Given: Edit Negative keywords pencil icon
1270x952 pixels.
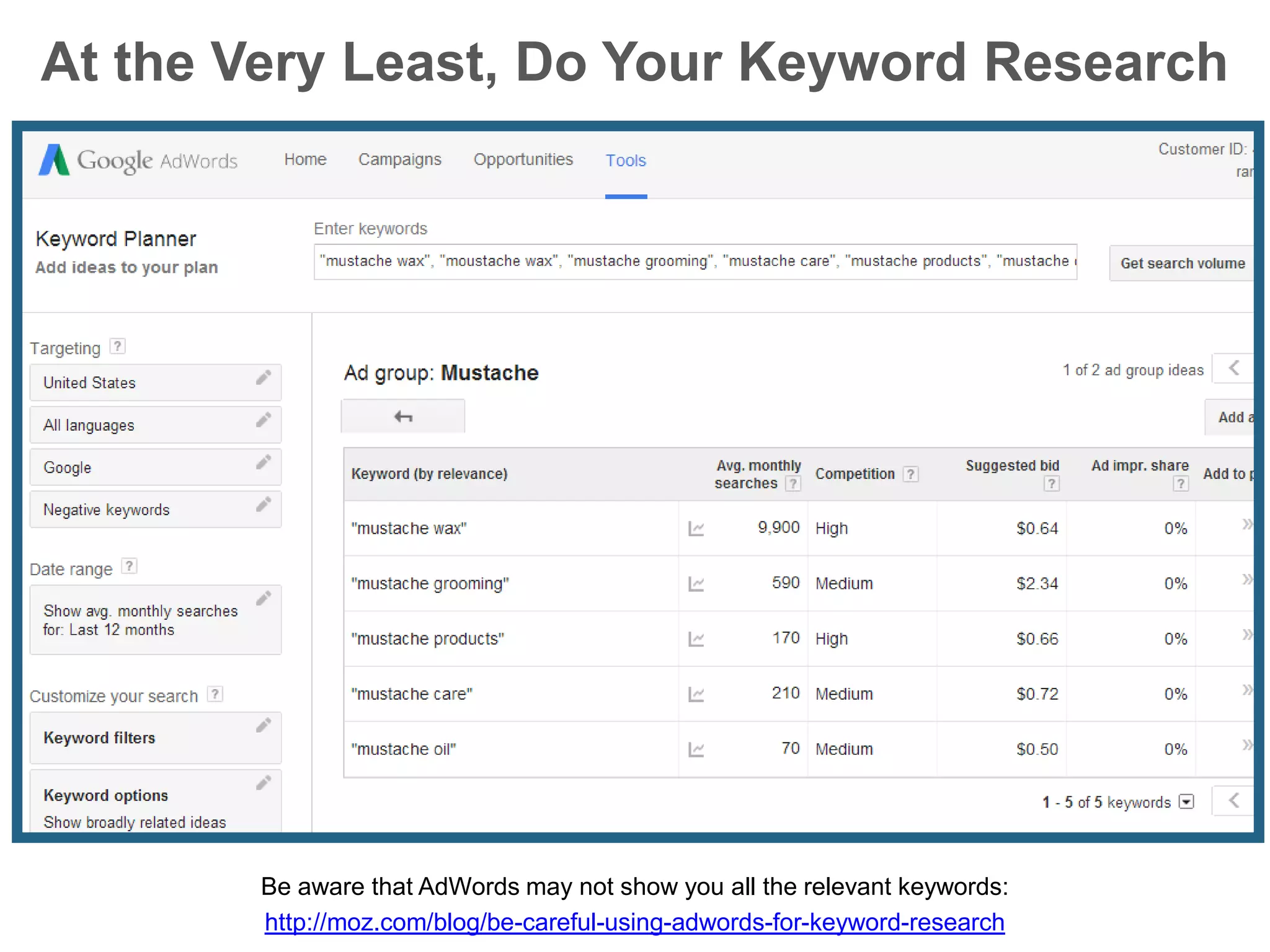Looking at the screenshot, I should click(264, 504).
